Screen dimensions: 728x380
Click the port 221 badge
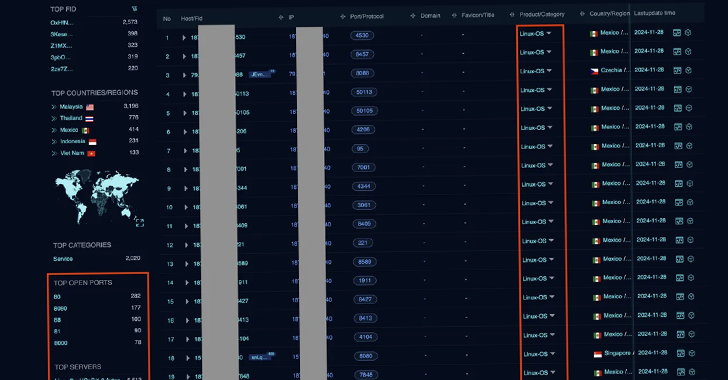pos(363,243)
